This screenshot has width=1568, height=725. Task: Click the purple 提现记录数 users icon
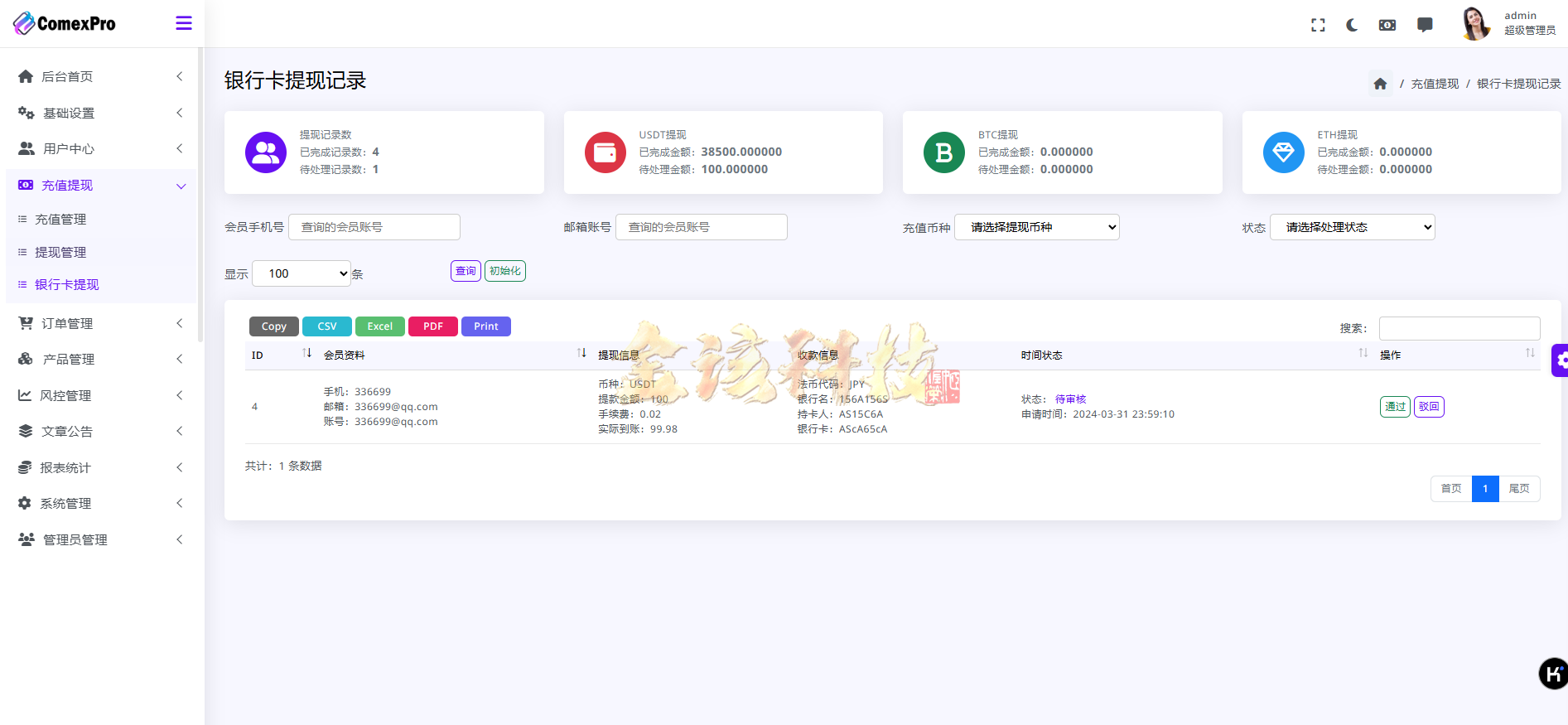coord(266,152)
